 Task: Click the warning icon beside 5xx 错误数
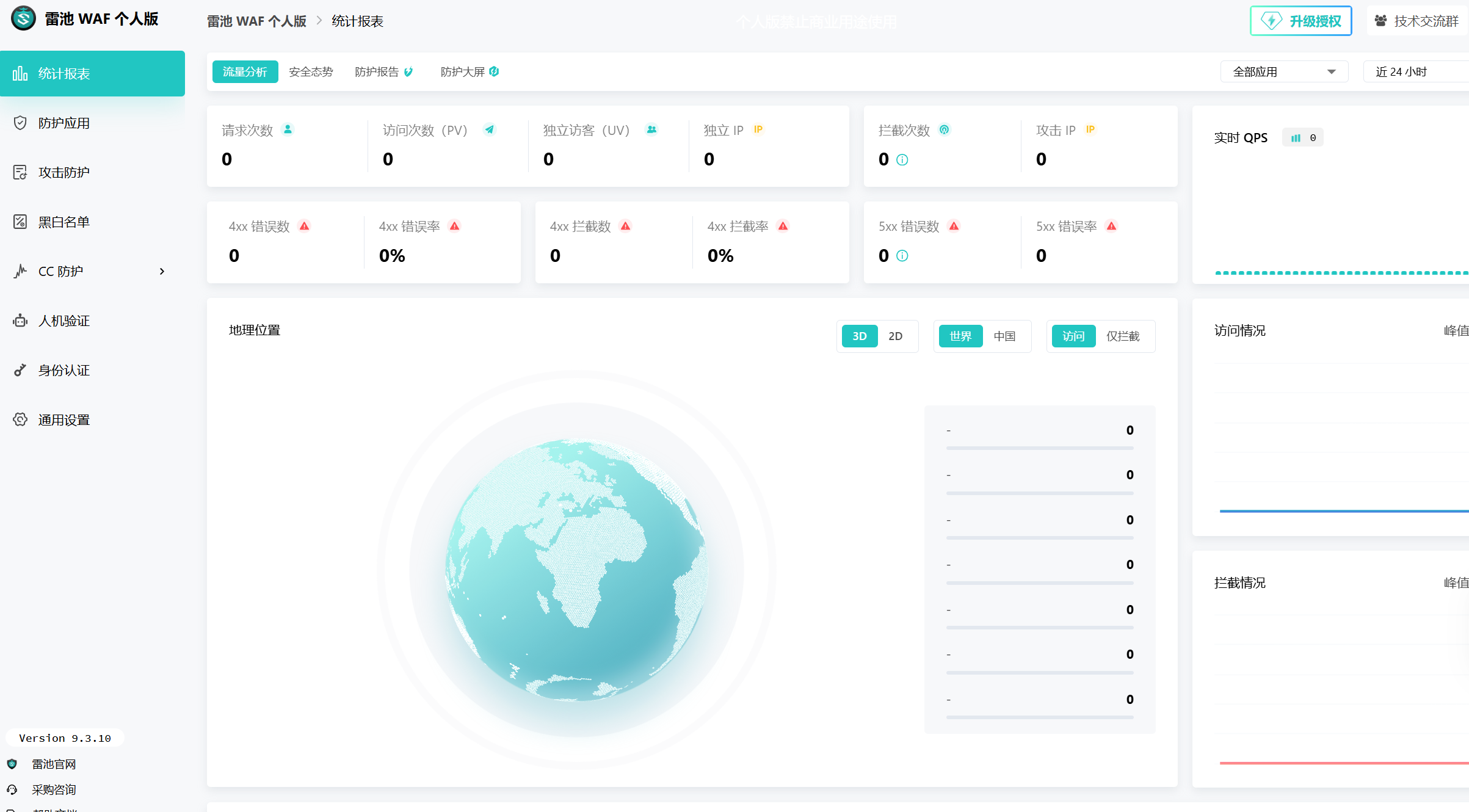click(954, 226)
